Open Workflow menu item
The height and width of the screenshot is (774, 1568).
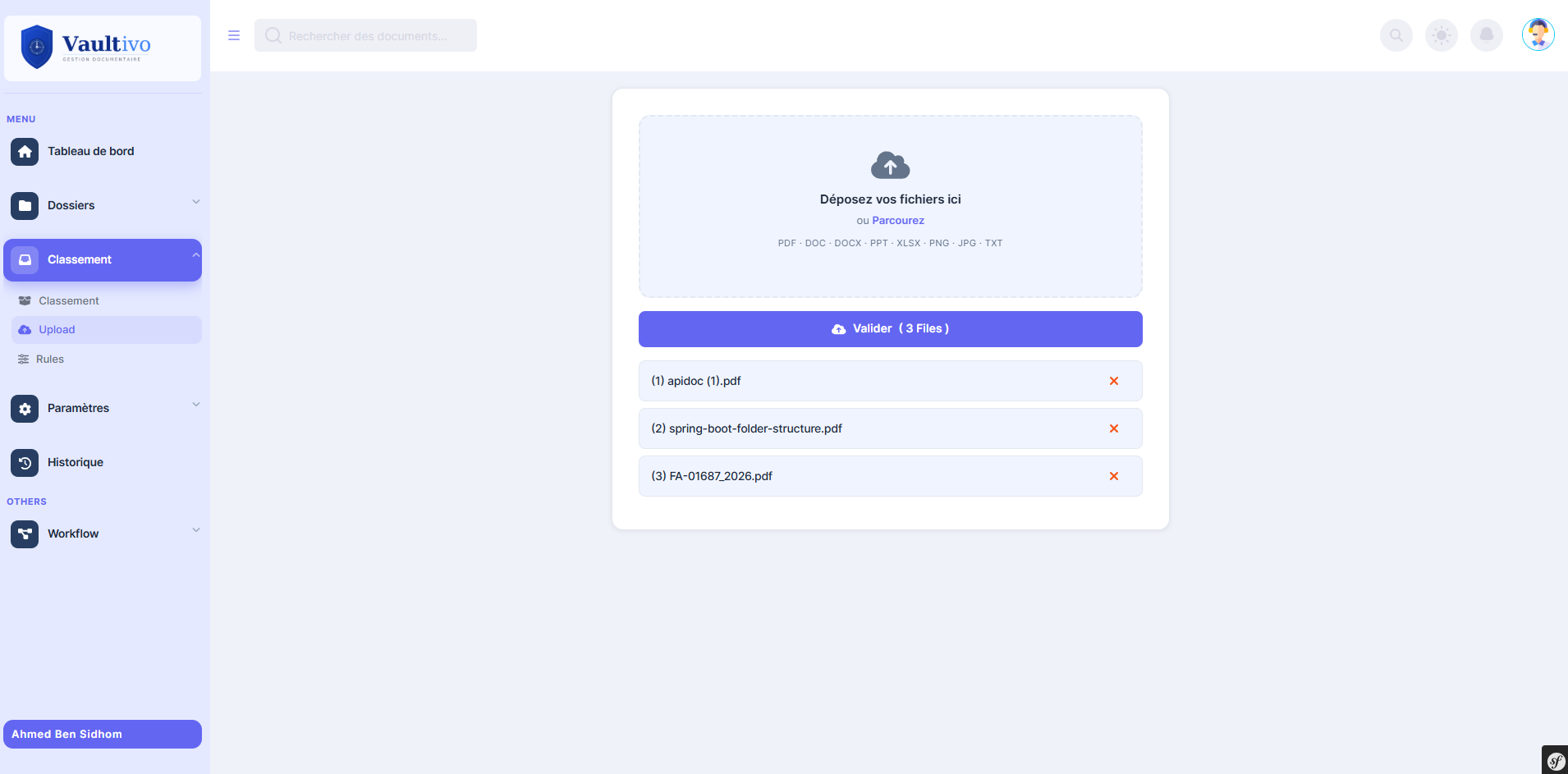click(x=103, y=534)
